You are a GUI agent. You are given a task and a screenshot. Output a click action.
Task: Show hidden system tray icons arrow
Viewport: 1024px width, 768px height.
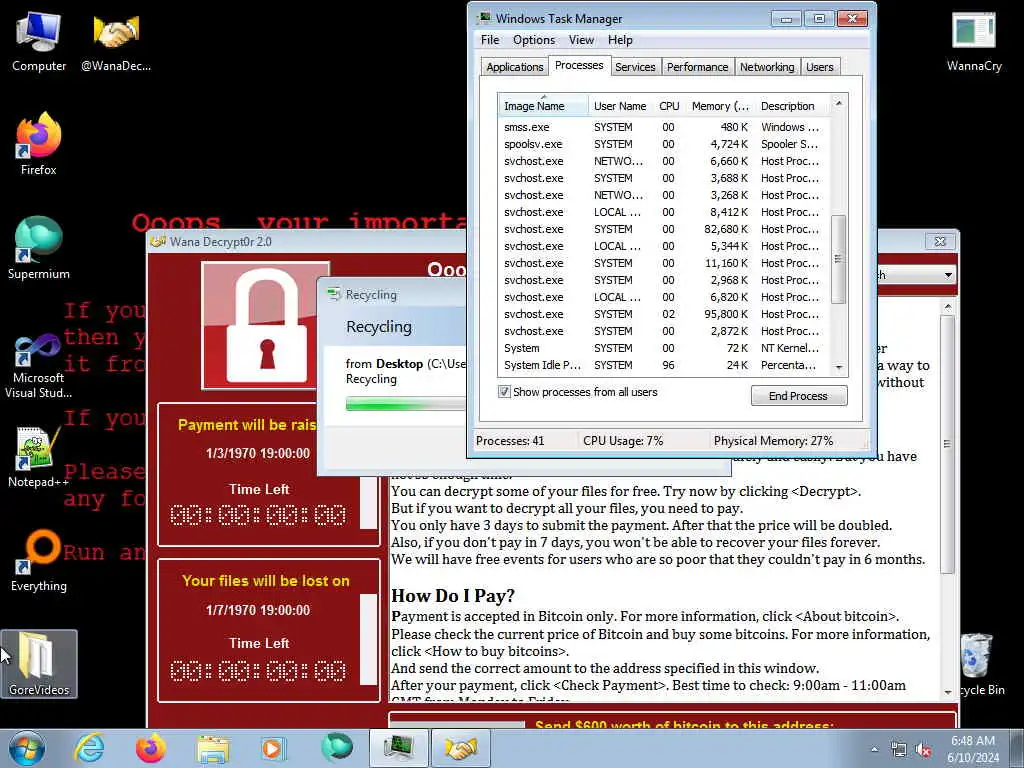[x=874, y=749]
